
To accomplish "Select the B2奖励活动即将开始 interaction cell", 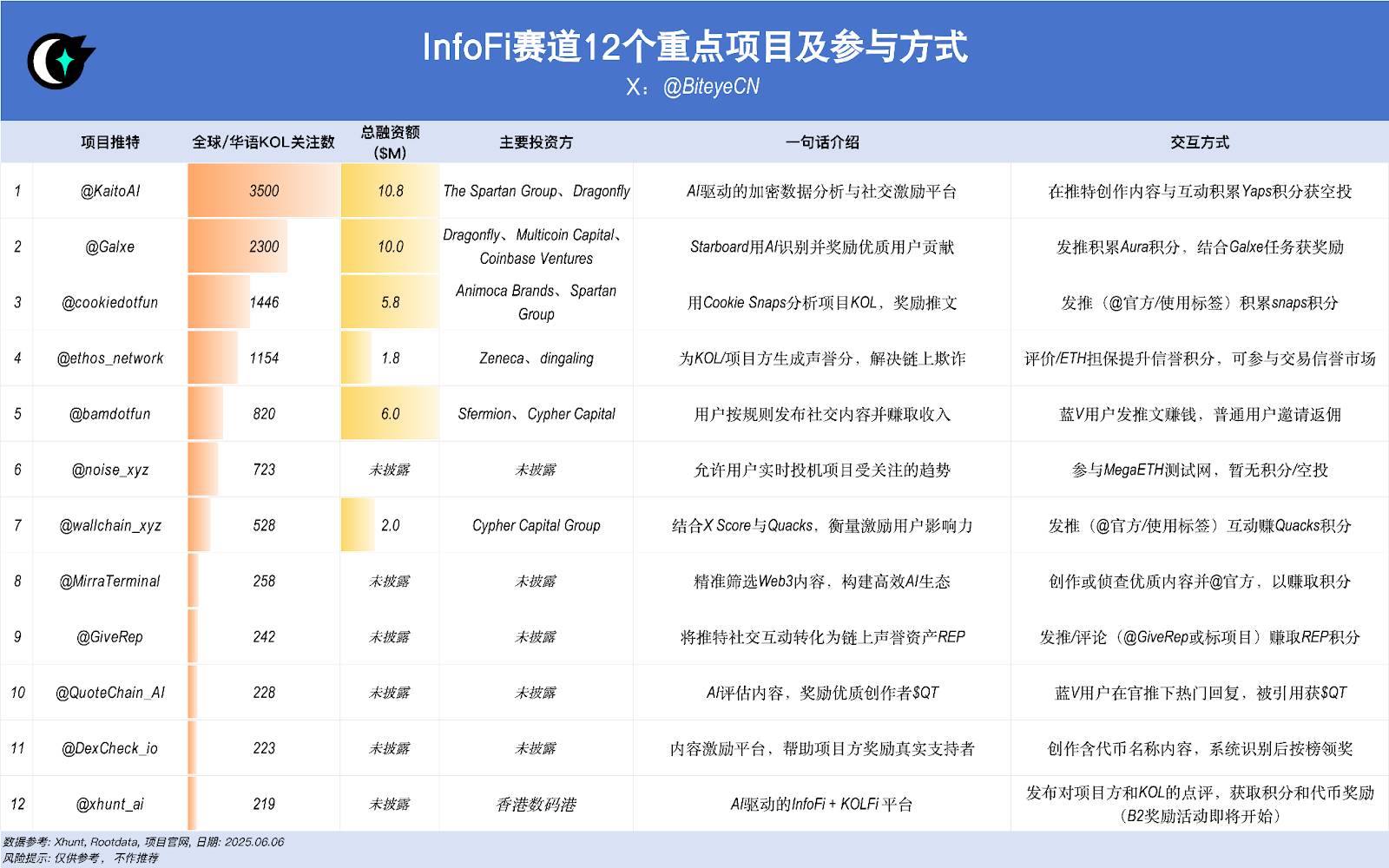I will click(x=1200, y=804).
